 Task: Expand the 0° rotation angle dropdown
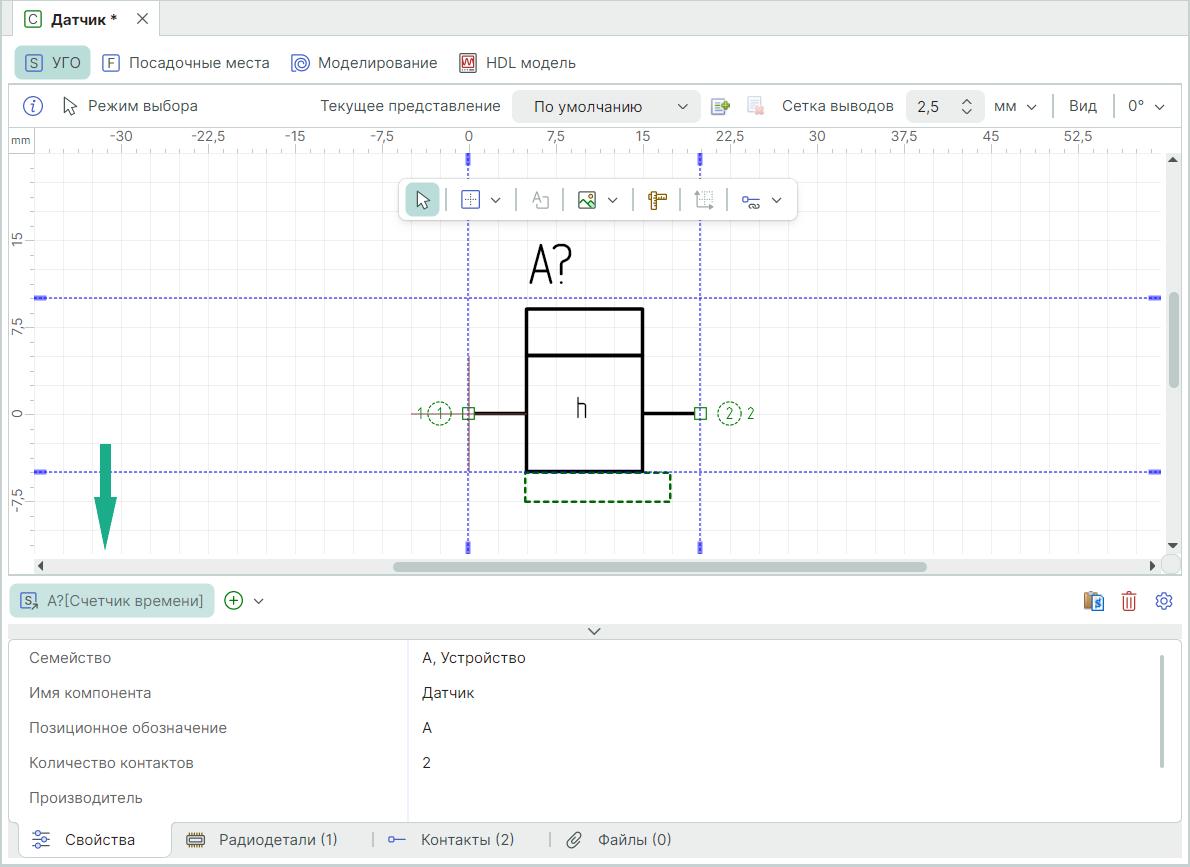click(1146, 106)
